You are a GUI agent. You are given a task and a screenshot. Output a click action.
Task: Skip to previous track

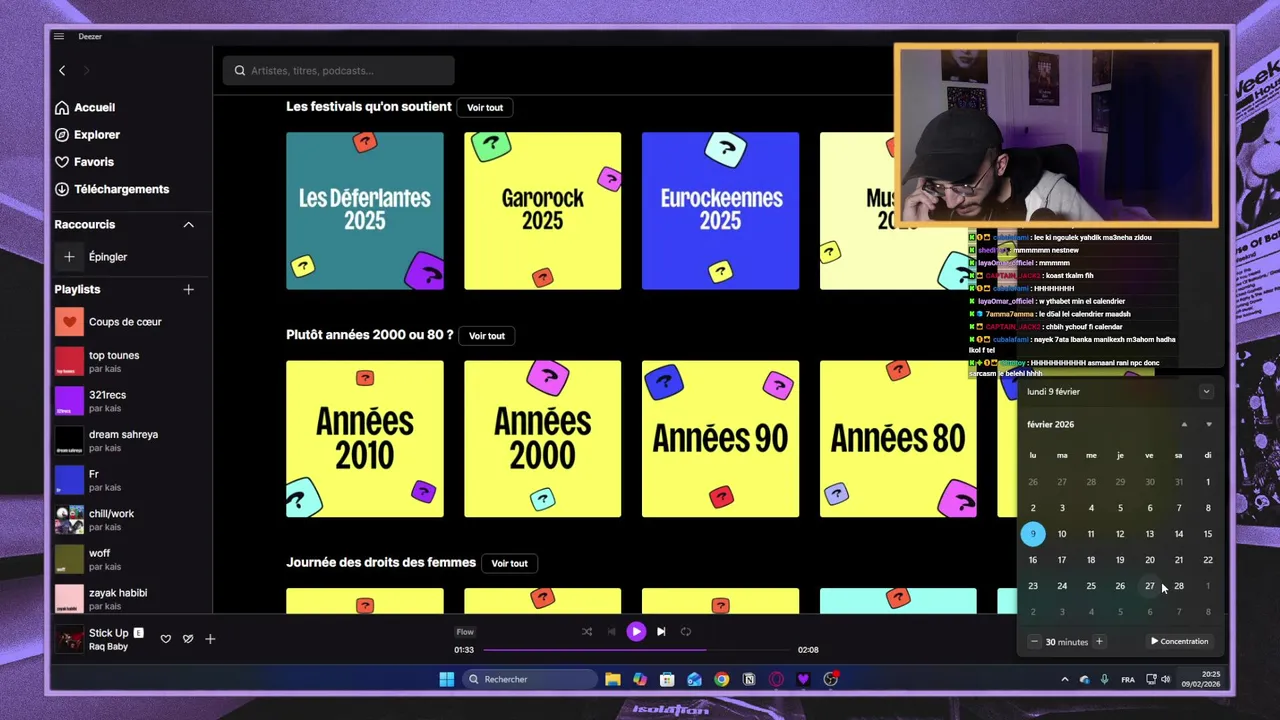(x=612, y=632)
